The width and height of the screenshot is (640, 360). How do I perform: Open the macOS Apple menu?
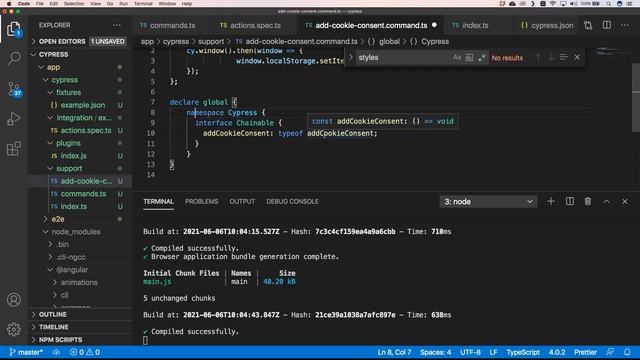pos(9,3)
